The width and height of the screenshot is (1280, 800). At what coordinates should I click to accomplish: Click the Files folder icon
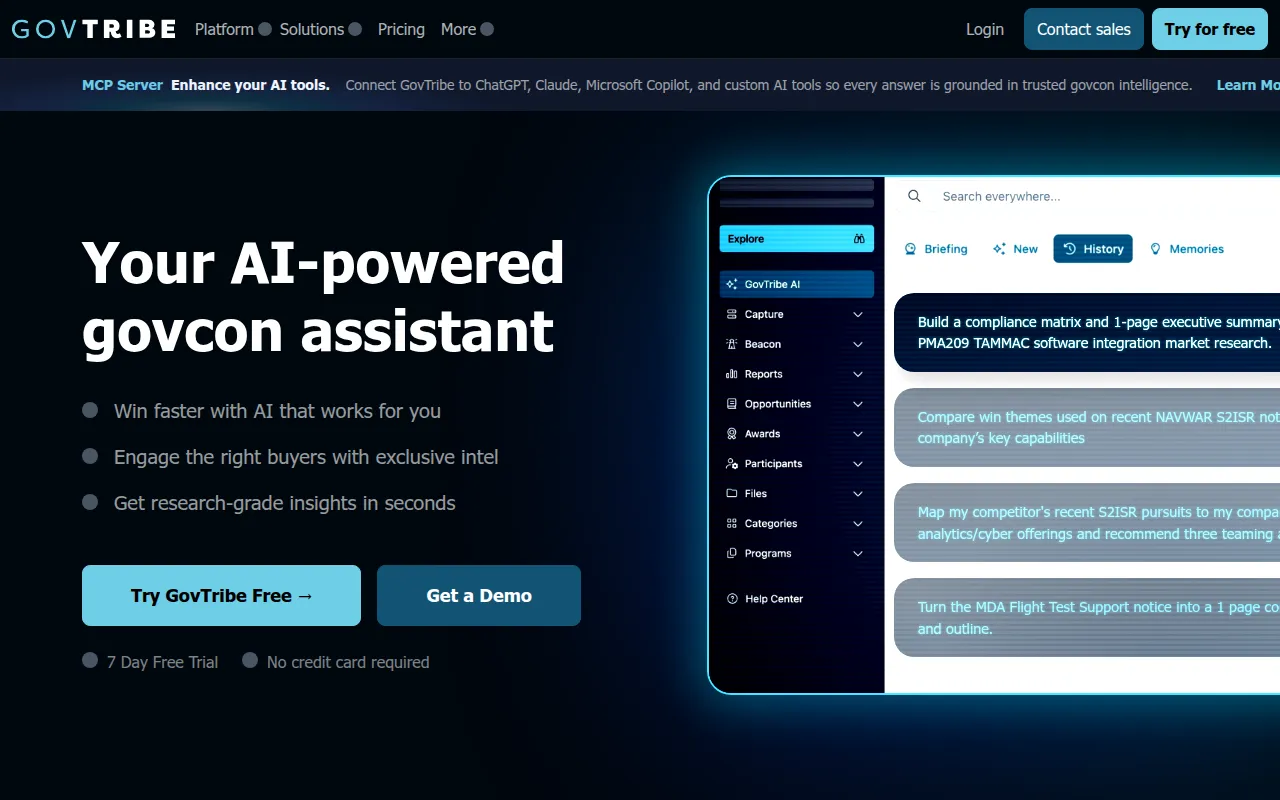click(732, 494)
